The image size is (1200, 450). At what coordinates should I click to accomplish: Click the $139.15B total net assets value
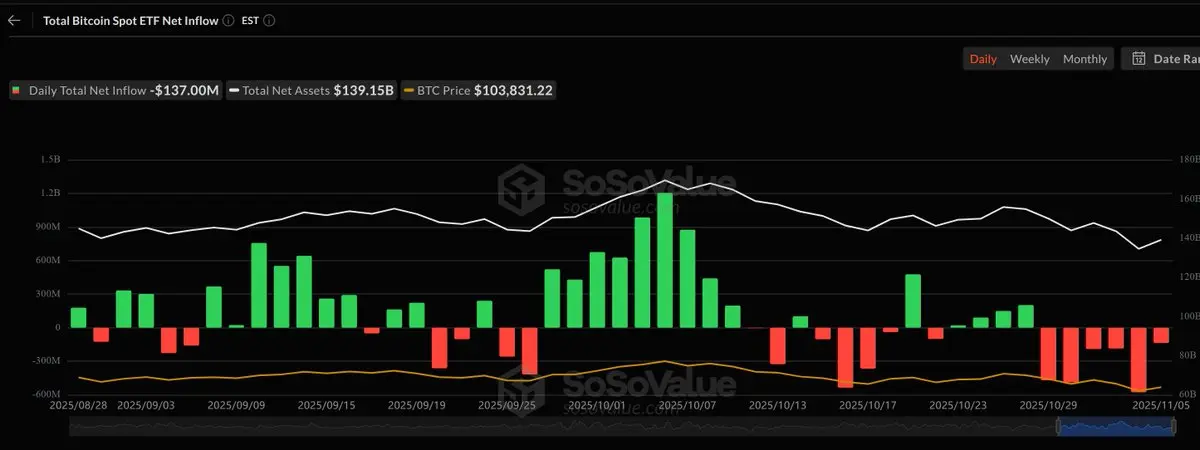pyautogui.click(x=363, y=90)
